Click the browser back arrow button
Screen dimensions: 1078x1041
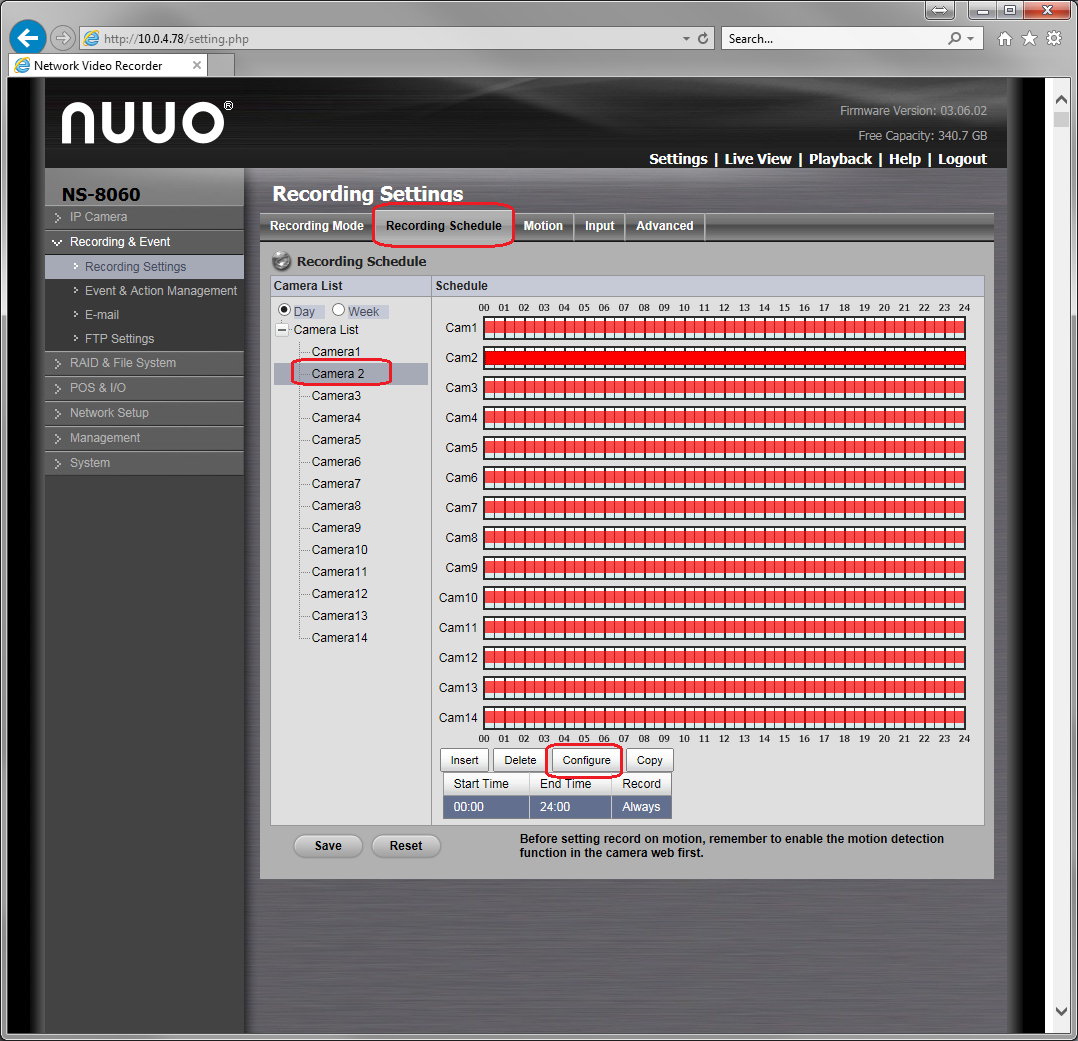point(27,37)
